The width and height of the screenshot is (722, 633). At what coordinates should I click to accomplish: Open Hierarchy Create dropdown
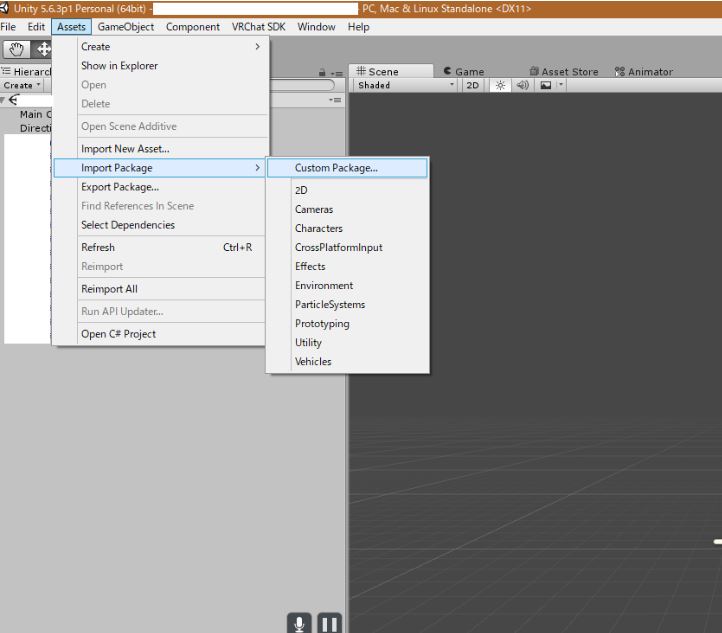click(22, 85)
